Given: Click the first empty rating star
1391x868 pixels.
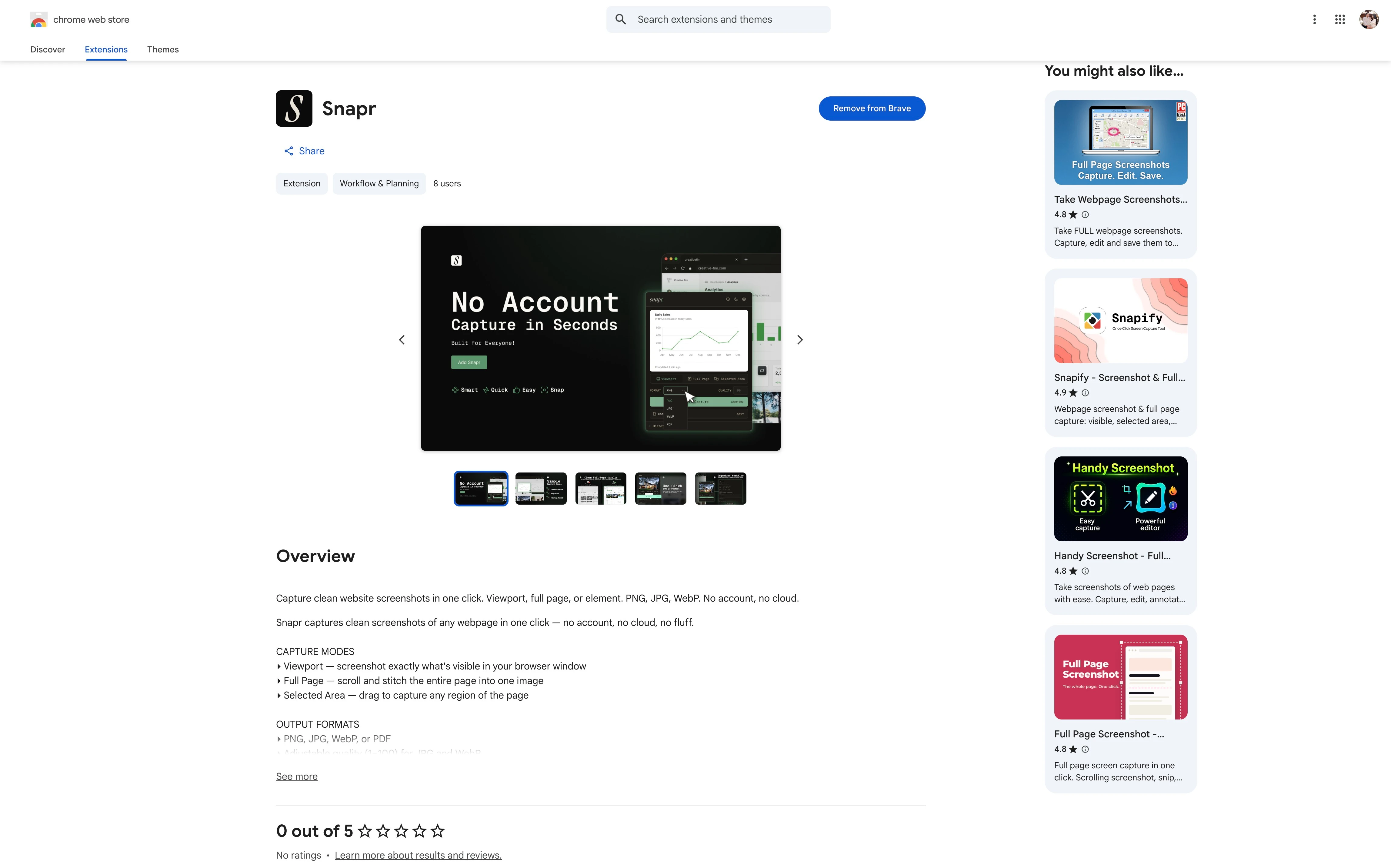Looking at the screenshot, I should (x=365, y=831).
